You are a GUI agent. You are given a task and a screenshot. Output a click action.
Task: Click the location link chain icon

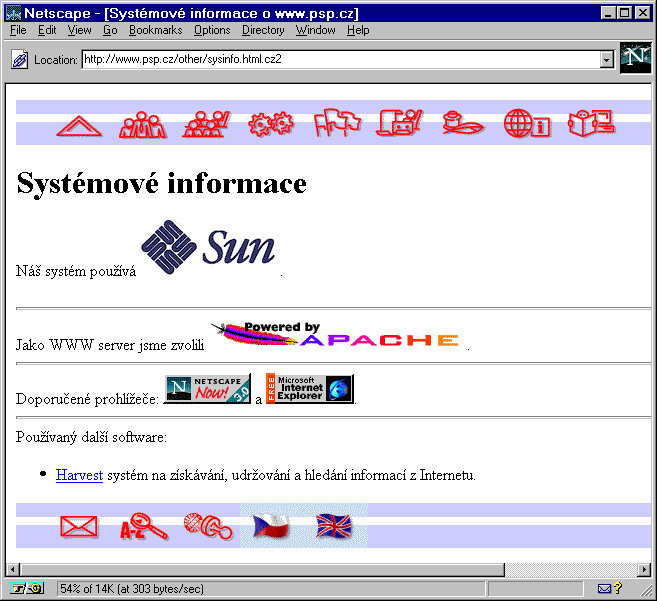[19, 60]
